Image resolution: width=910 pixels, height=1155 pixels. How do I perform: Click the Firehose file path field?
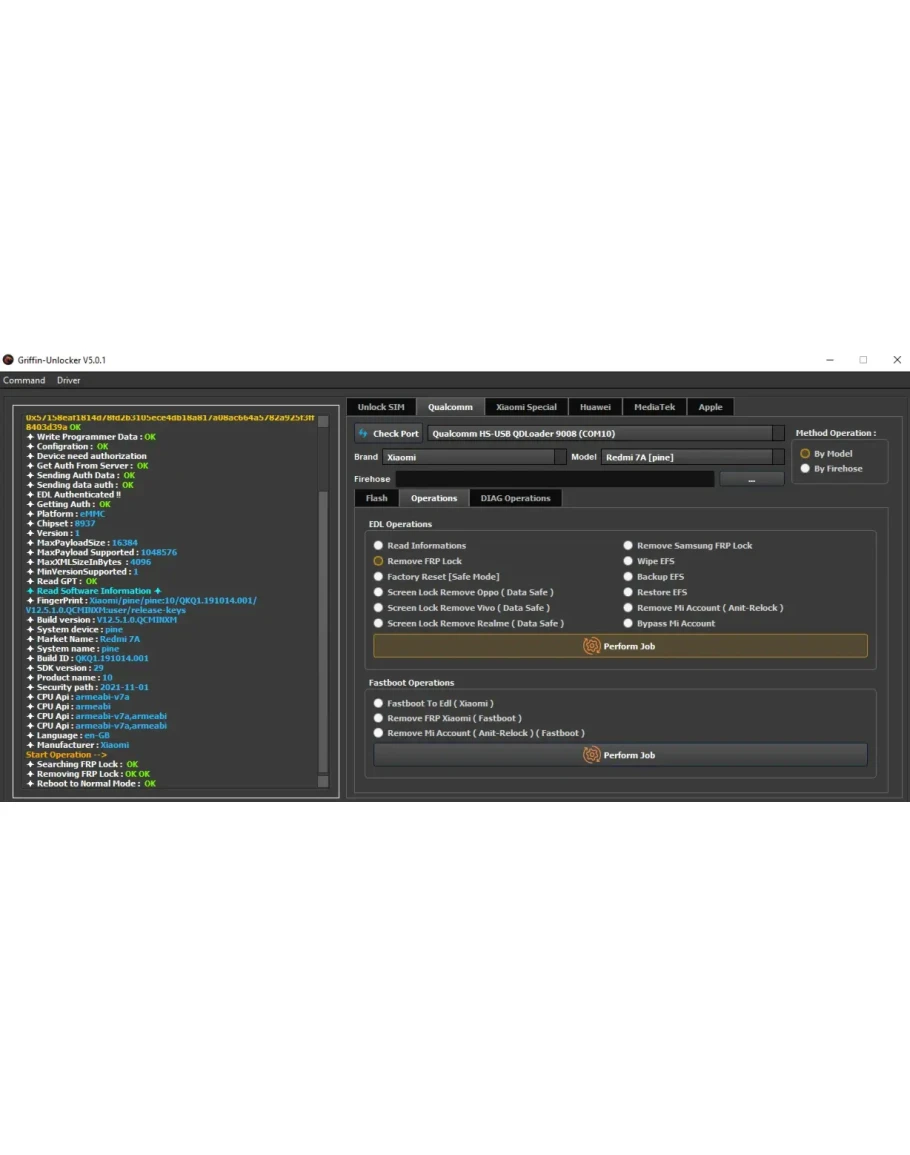click(x=555, y=479)
